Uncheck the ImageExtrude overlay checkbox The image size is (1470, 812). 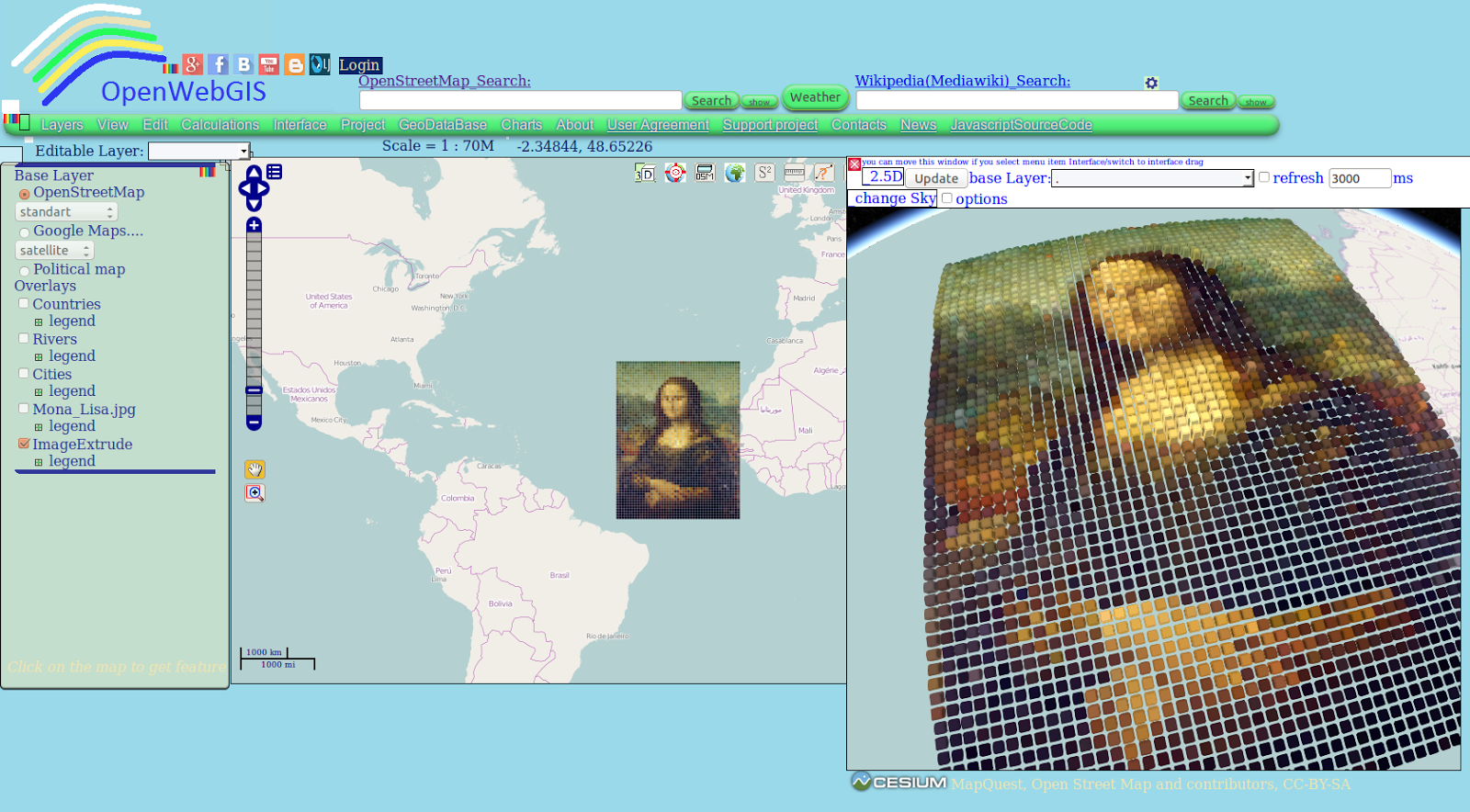point(24,443)
